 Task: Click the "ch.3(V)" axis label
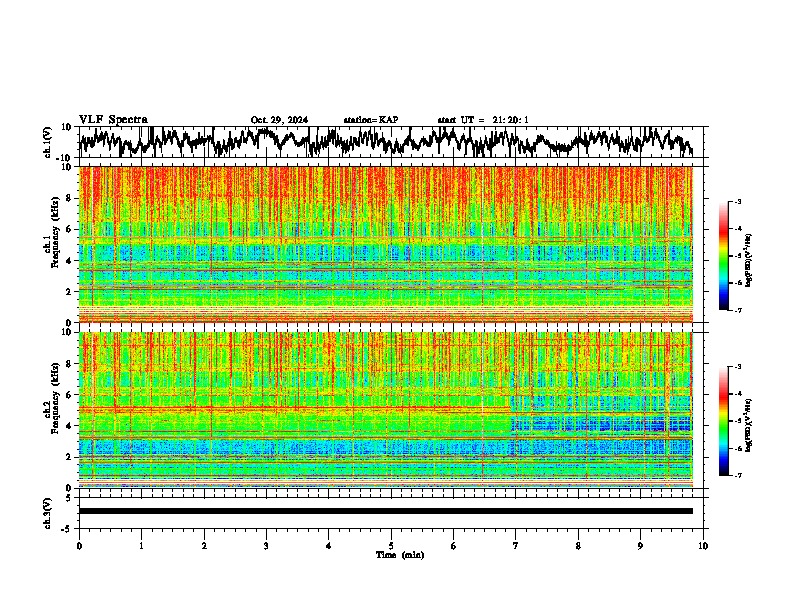pyautogui.click(x=48, y=513)
